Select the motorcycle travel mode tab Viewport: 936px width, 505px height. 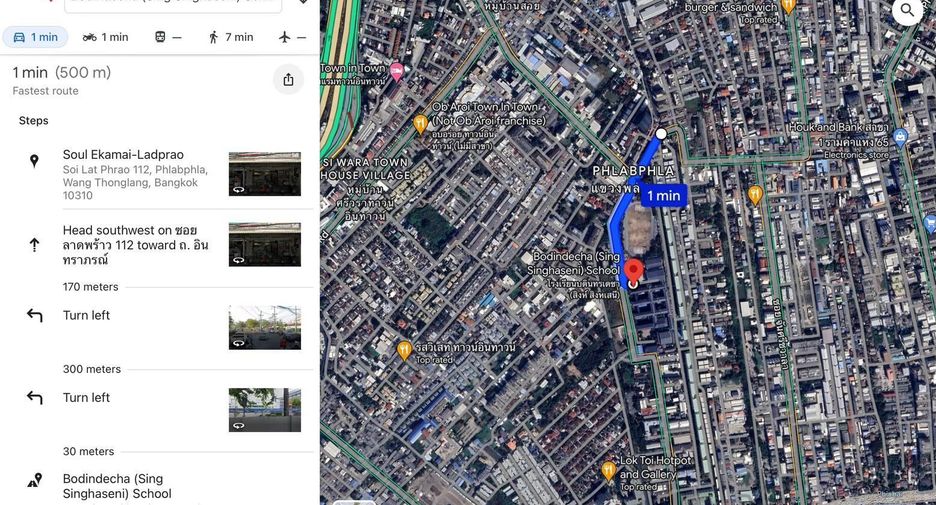[106, 37]
